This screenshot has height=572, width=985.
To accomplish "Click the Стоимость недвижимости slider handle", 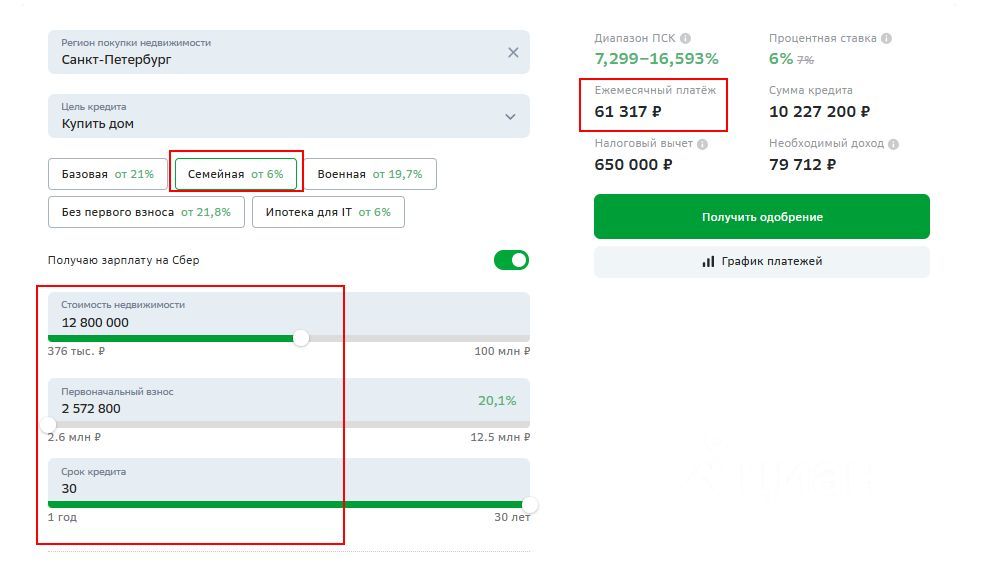I will [302, 338].
